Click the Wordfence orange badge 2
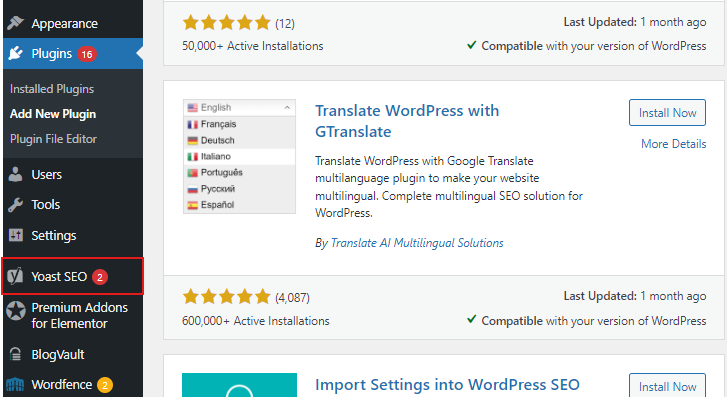The image size is (727, 397). pos(105,385)
